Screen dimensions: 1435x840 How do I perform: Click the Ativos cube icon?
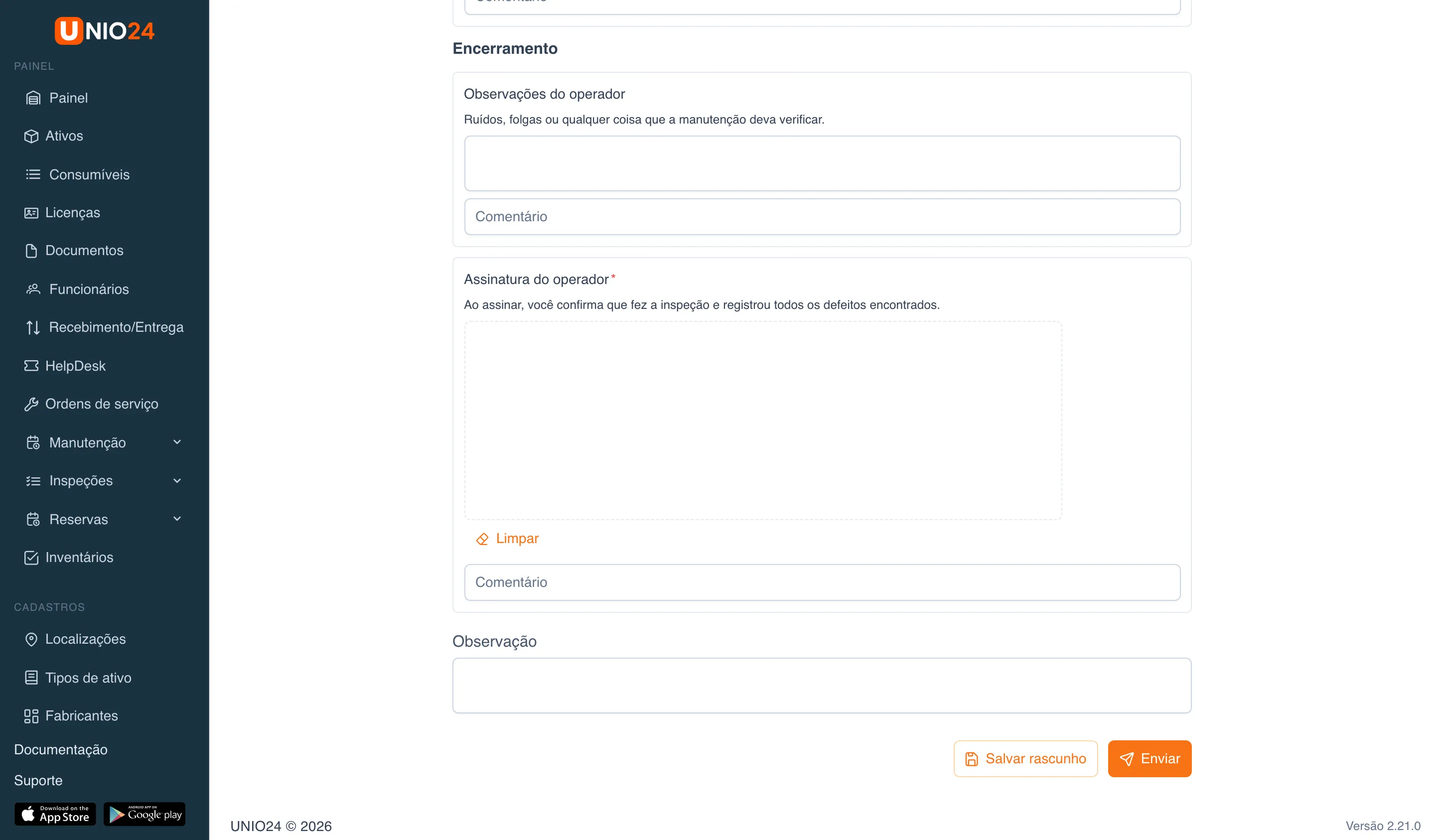[x=31, y=136]
